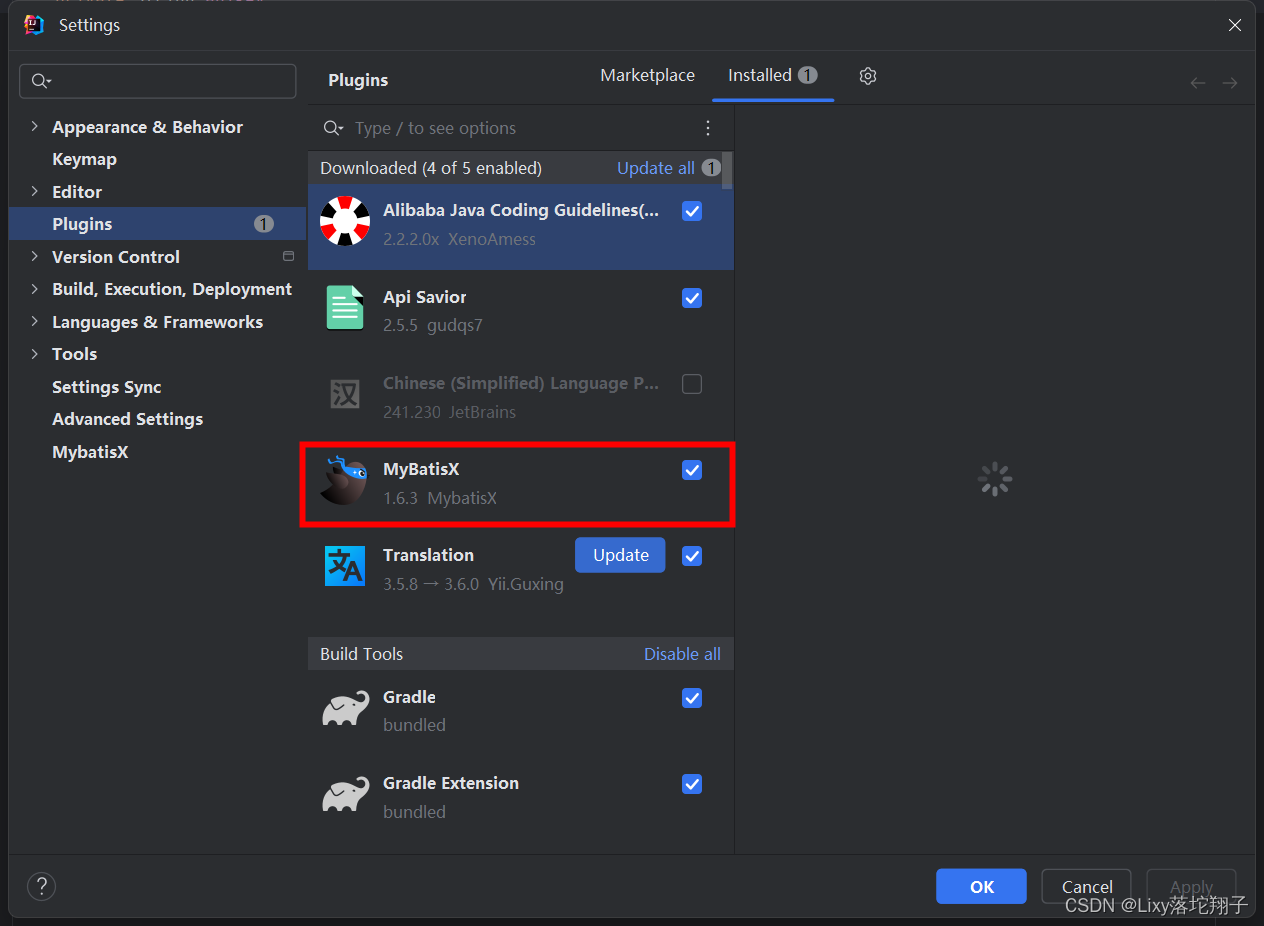The image size is (1264, 926).
Task: Focus the 'Type / to see options' field
Action: pyautogui.click(x=520, y=128)
